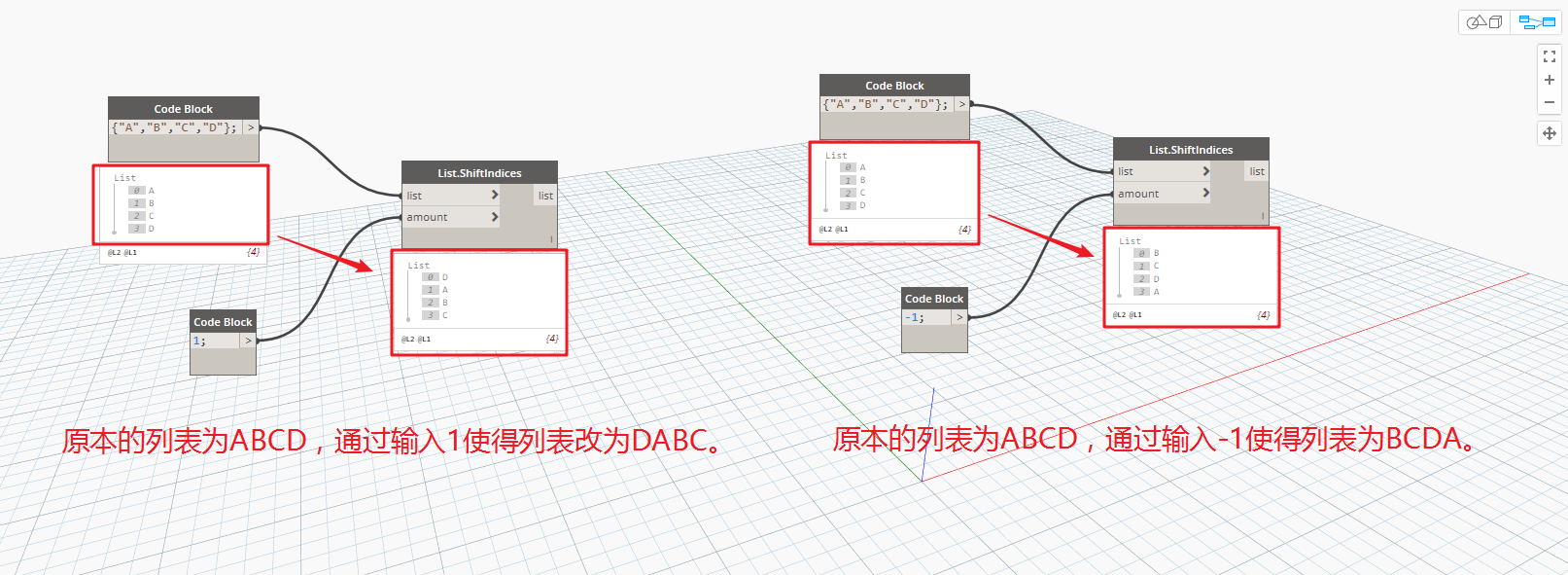Edit the "-1;" code input field
Image resolution: width=1568 pixels, height=575 pixels.
(x=926, y=317)
